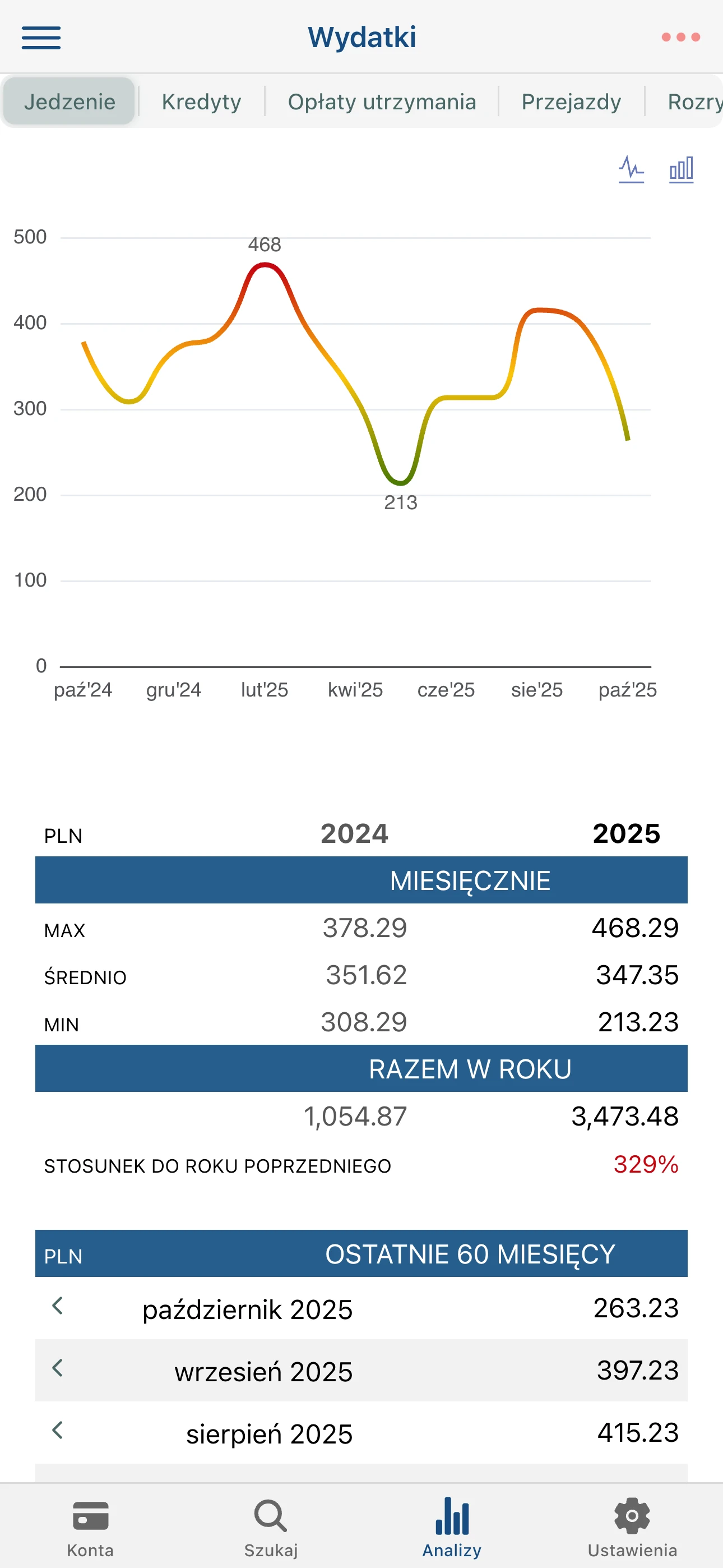Viewport: 723px width, 1568px height.
Task: Open the hamburger menu
Action: coord(41,38)
